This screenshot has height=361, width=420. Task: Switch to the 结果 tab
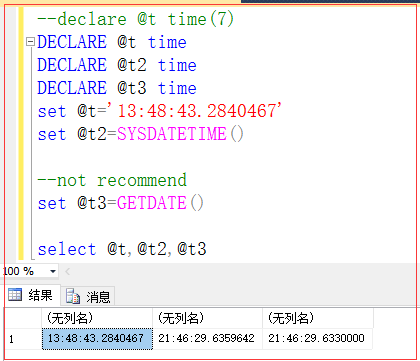click(x=32, y=295)
